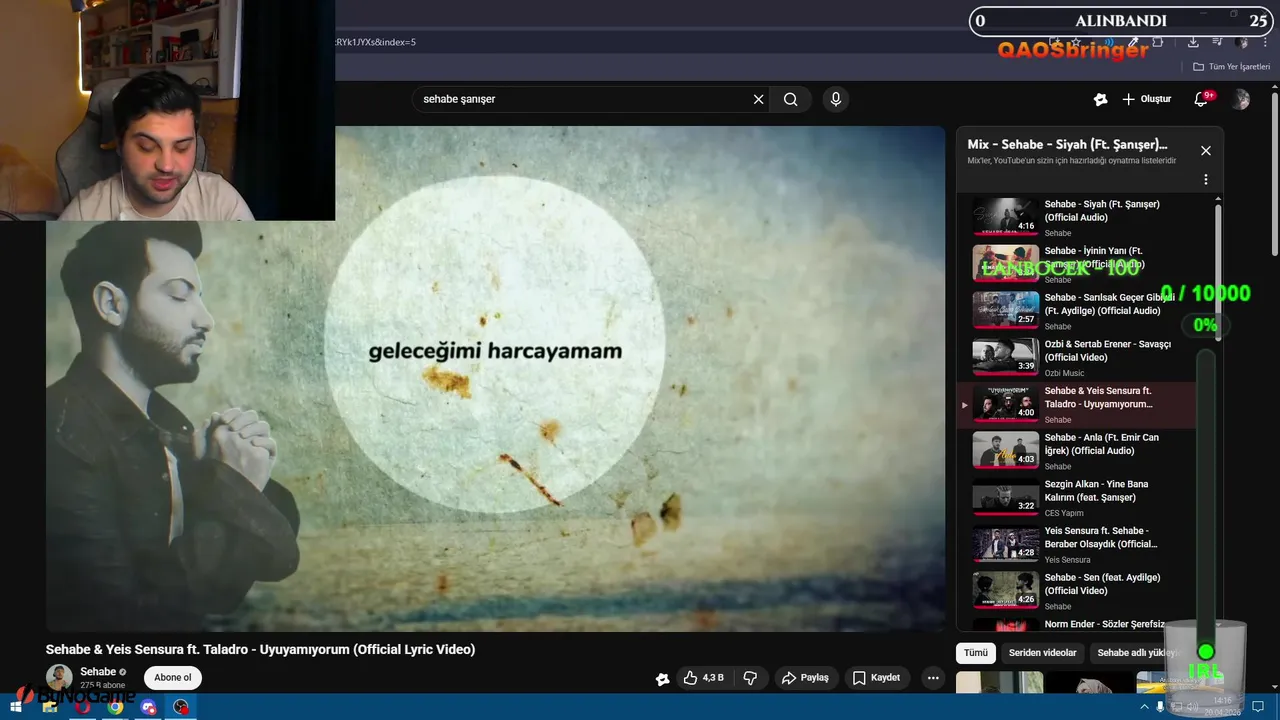Open system volume icon in tray
Screen dimensions: 1280x720
click(x=1192, y=707)
